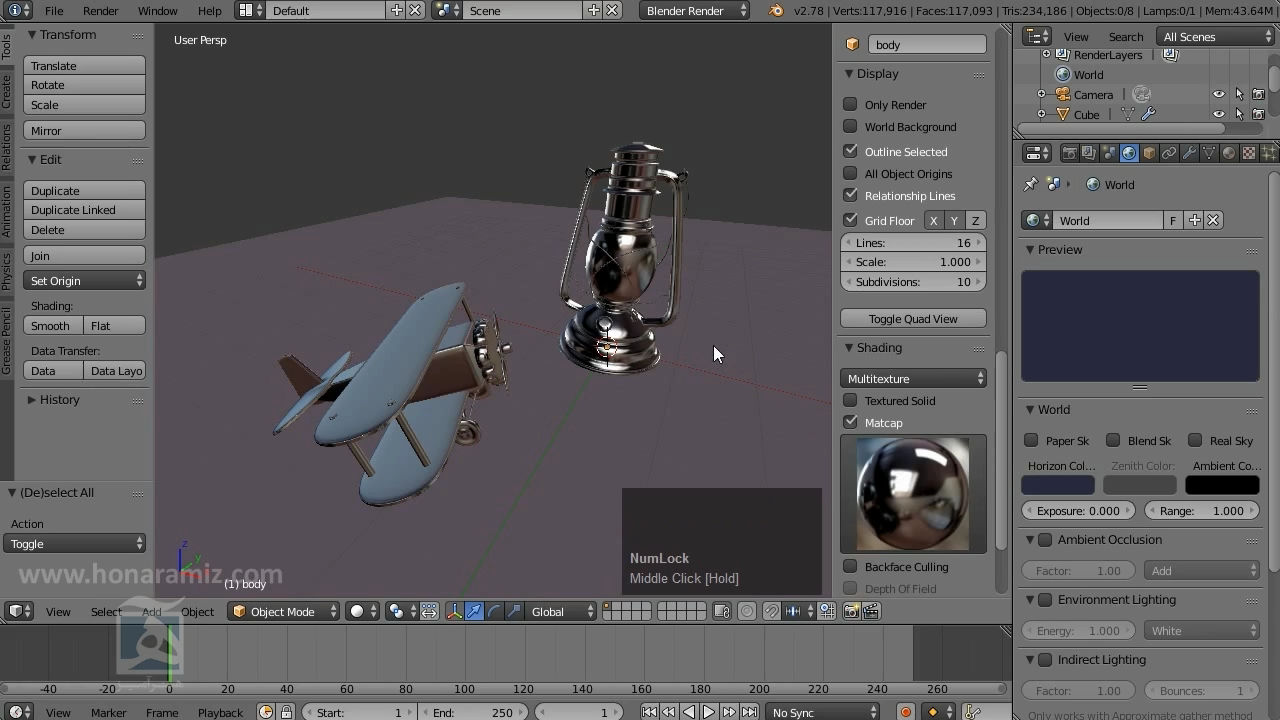This screenshot has width=1280, height=720.
Task: Uncheck the Grid Floor checkbox
Action: point(850,220)
